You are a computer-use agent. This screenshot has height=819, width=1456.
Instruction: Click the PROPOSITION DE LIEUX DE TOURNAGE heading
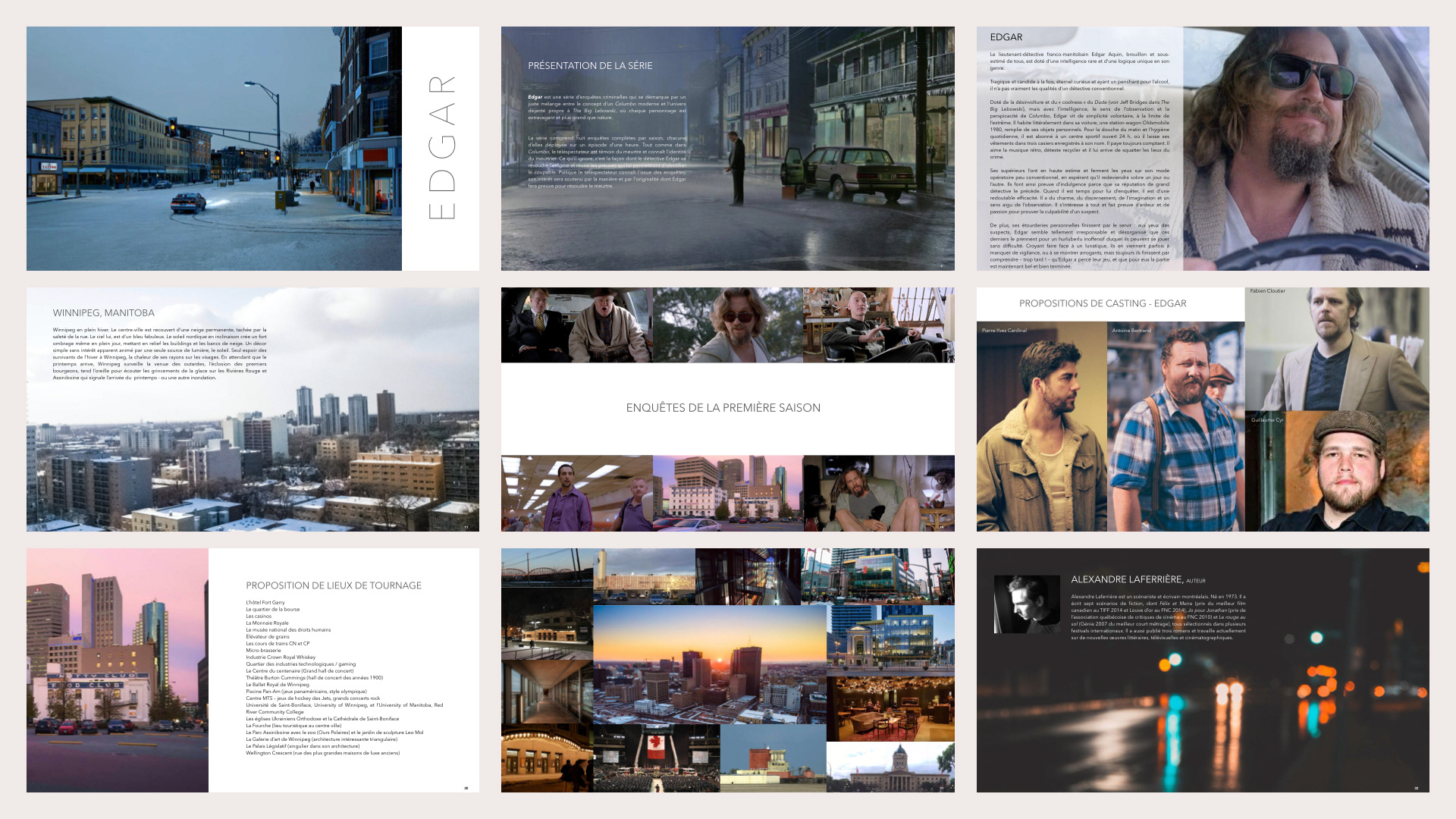333,585
